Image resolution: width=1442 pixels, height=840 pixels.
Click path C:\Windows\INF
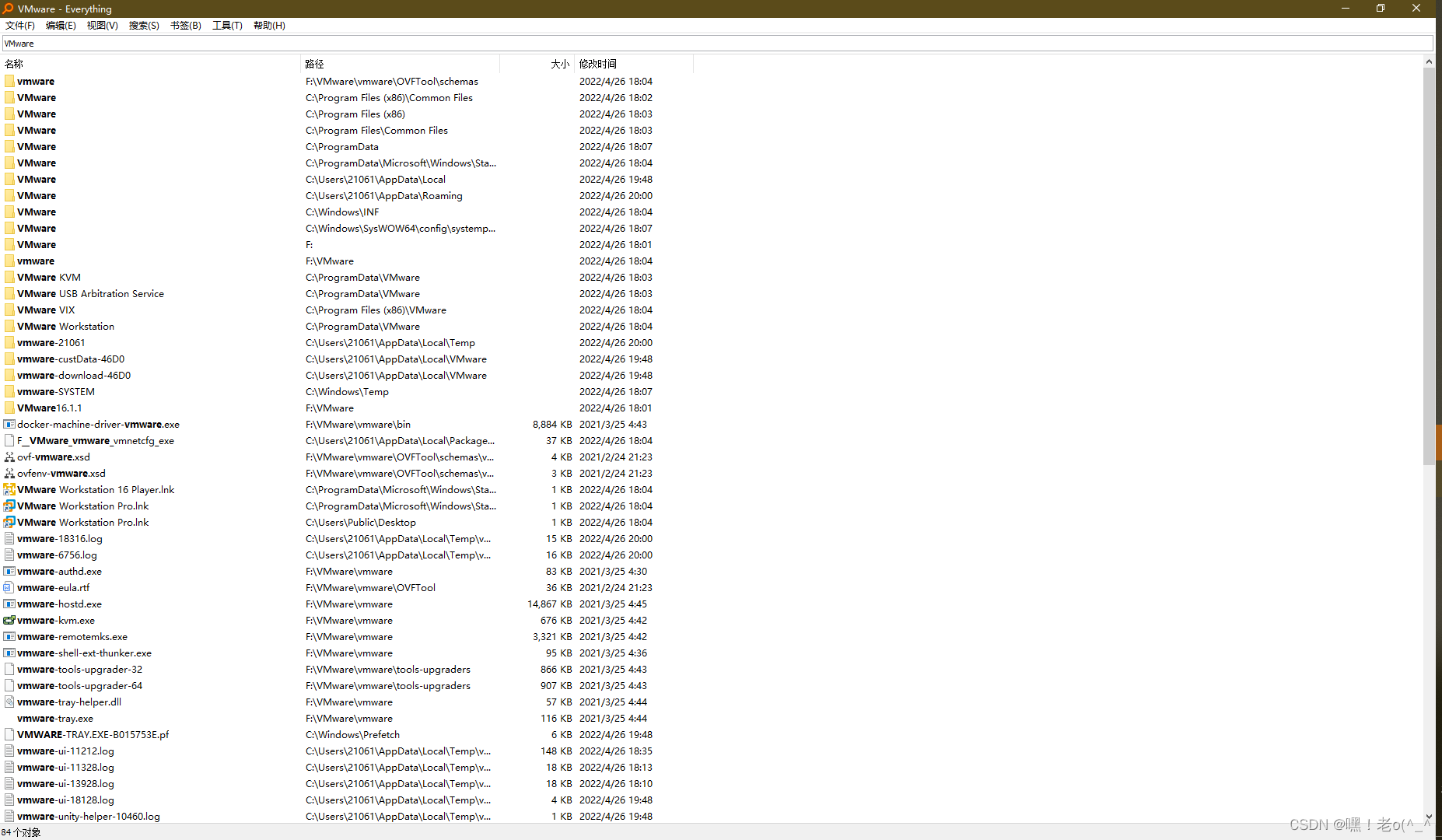pos(342,212)
